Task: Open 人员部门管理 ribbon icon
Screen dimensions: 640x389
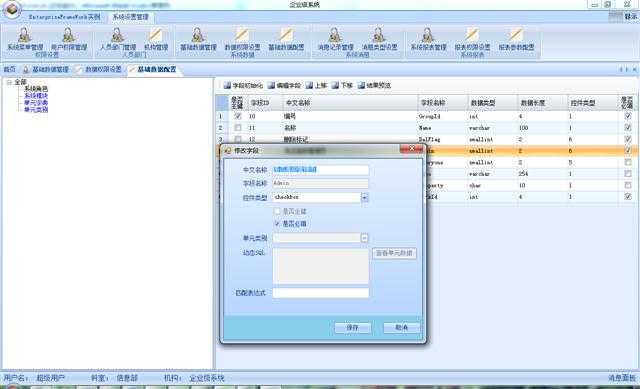Action: [x=118, y=39]
